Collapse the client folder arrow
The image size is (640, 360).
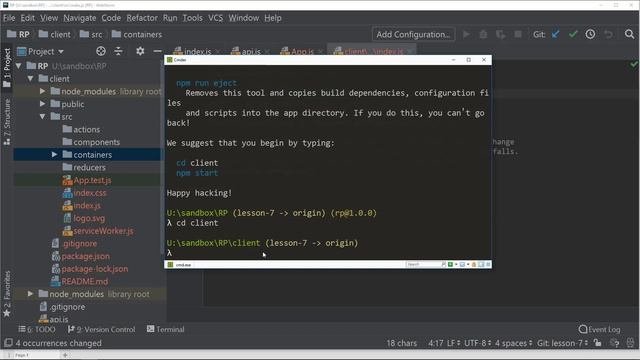[31, 78]
